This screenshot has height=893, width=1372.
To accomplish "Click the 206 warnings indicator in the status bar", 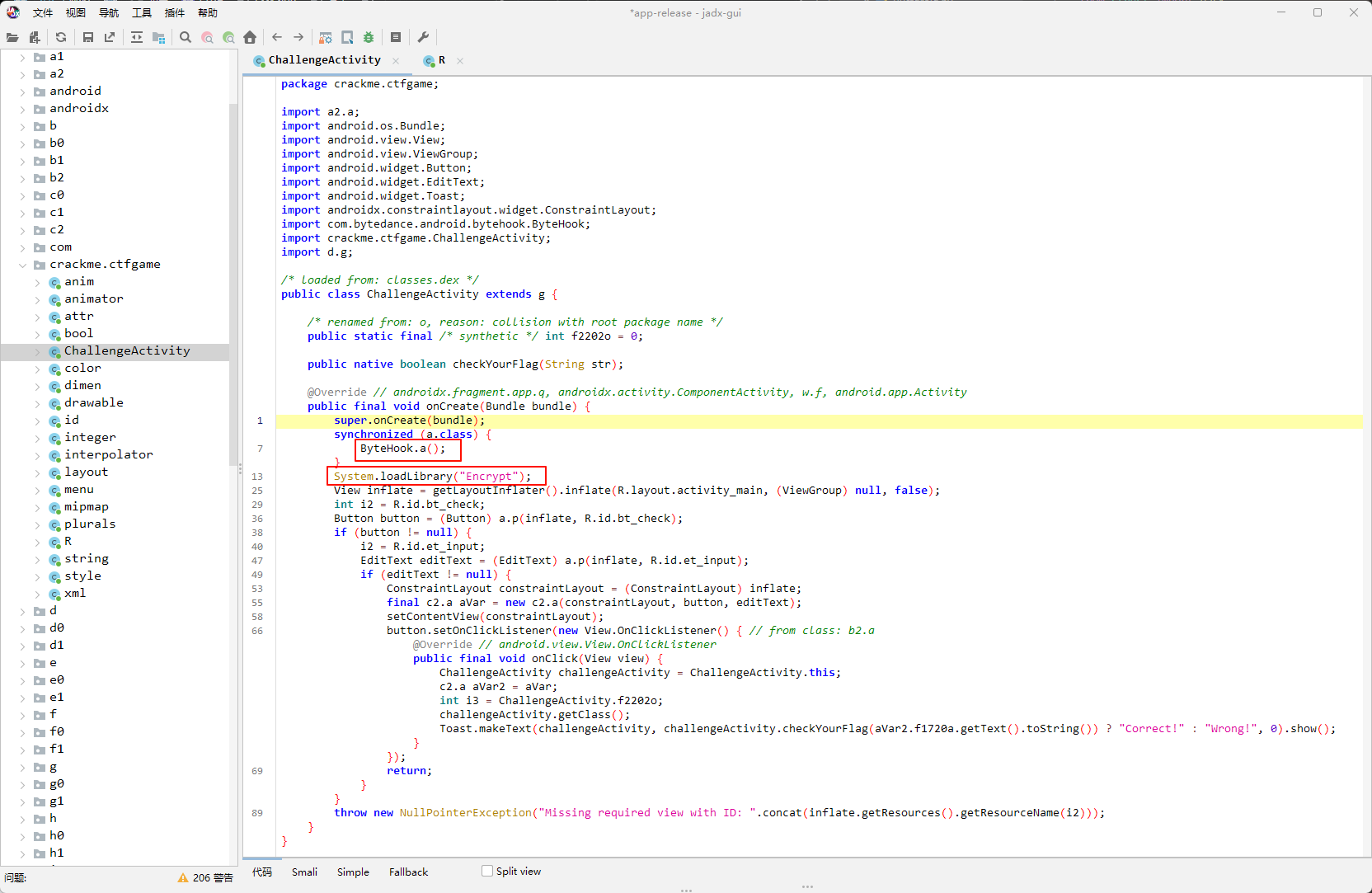I will [x=206, y=877].
